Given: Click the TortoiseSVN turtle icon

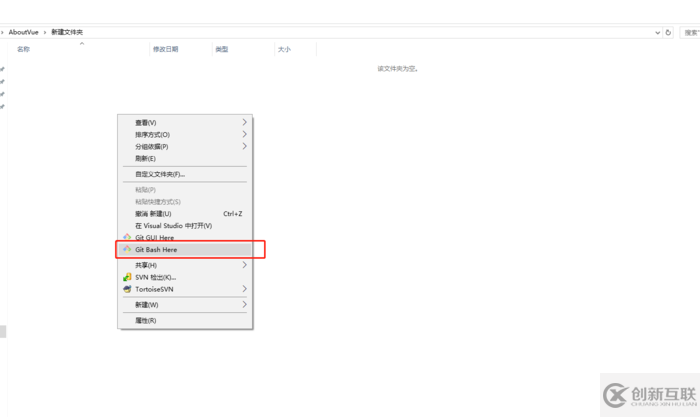Looking at the screenshot, I should click(x=127, y=289).
